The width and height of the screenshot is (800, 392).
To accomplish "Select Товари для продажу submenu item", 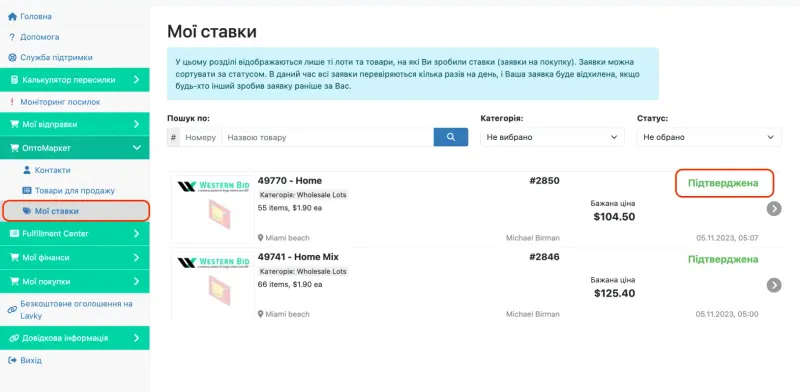I will point(74,190).
